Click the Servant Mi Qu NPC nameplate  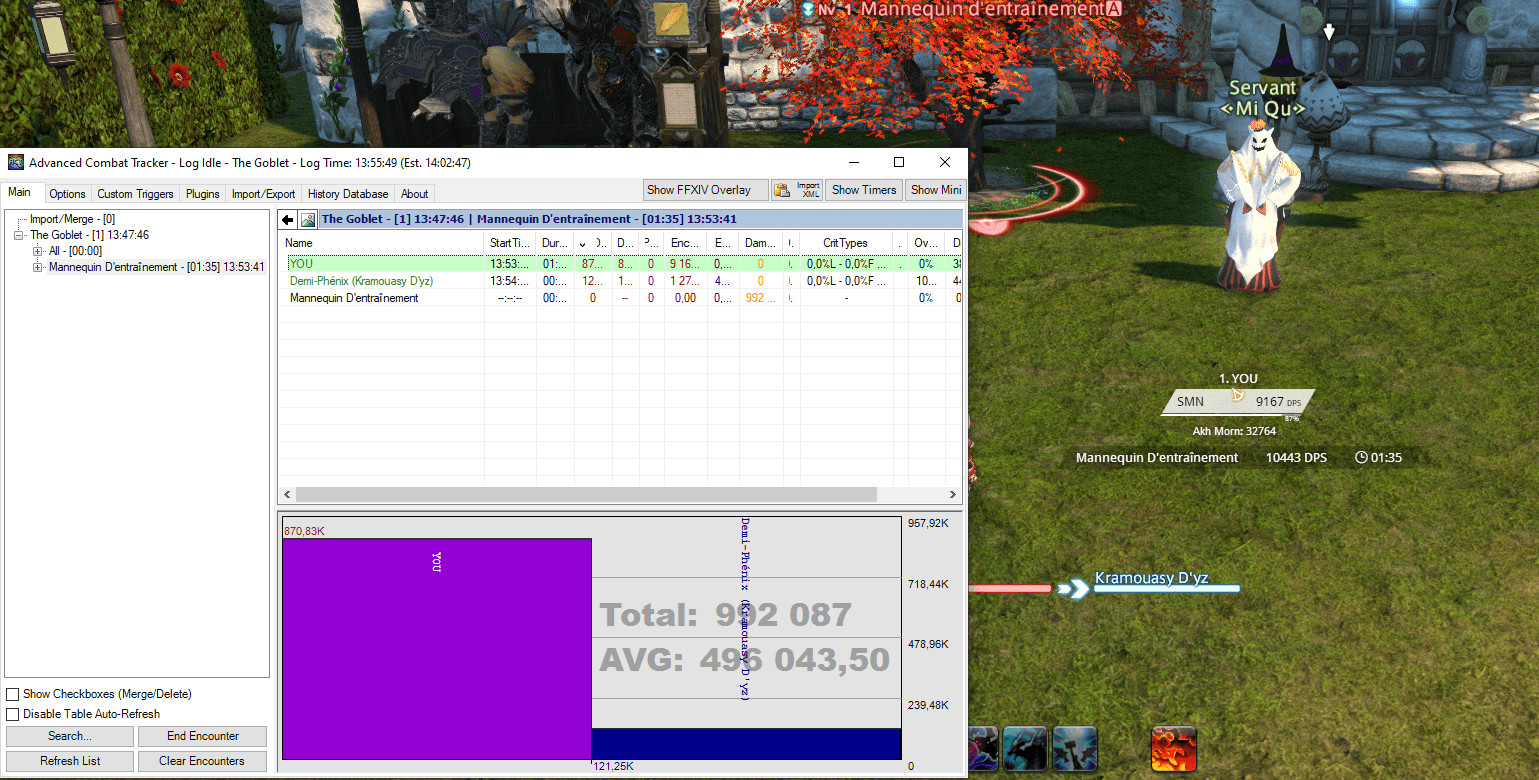click(1262, 98)
